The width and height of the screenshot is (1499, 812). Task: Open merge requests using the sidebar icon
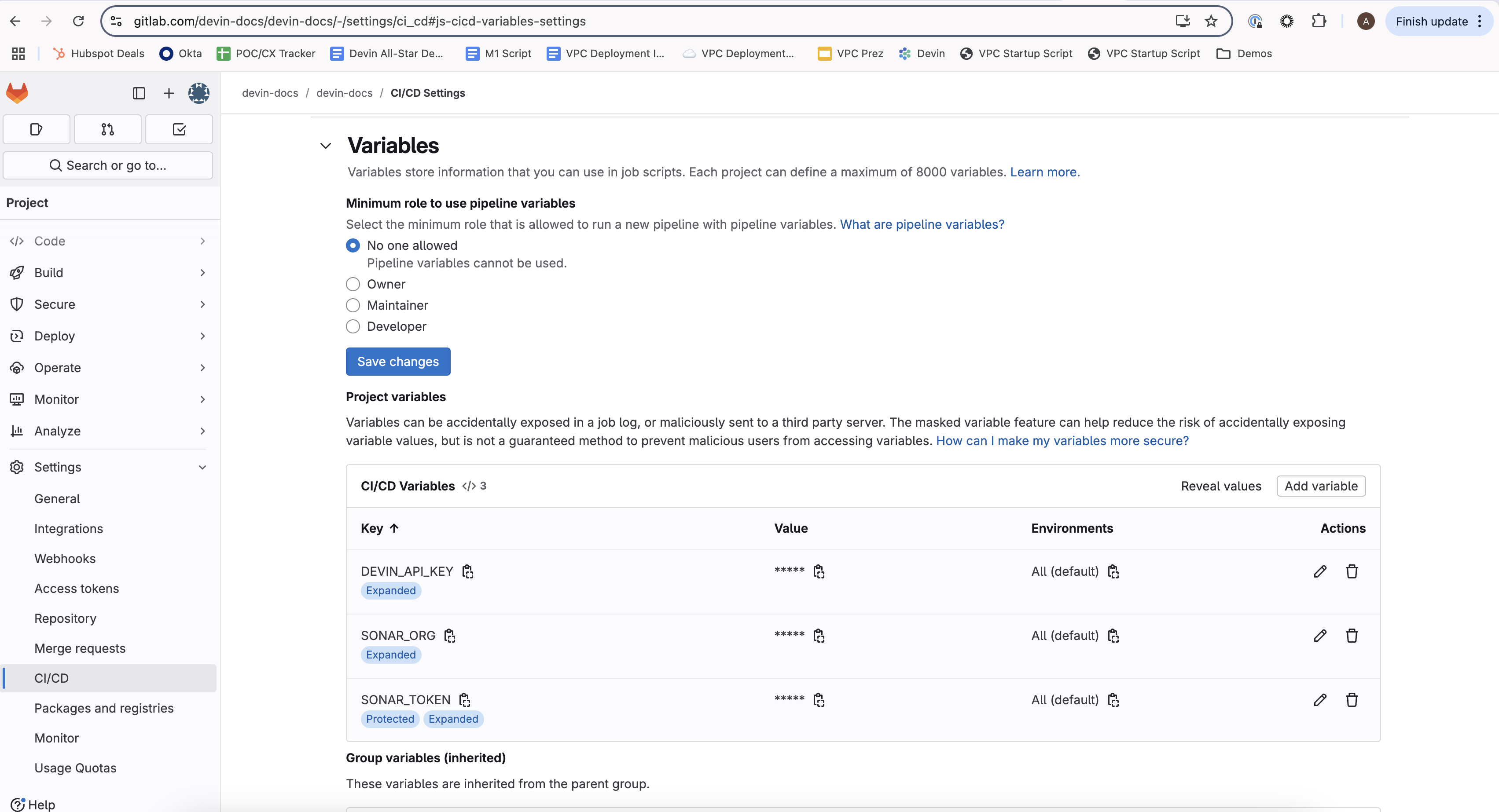point(107,129)
